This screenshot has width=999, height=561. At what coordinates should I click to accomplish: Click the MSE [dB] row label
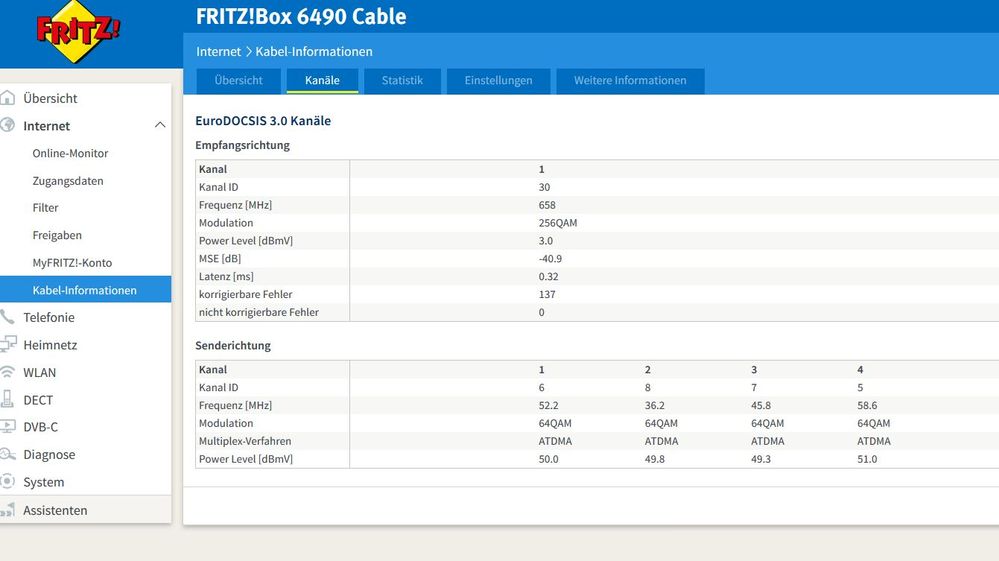(x=220, y=259)
